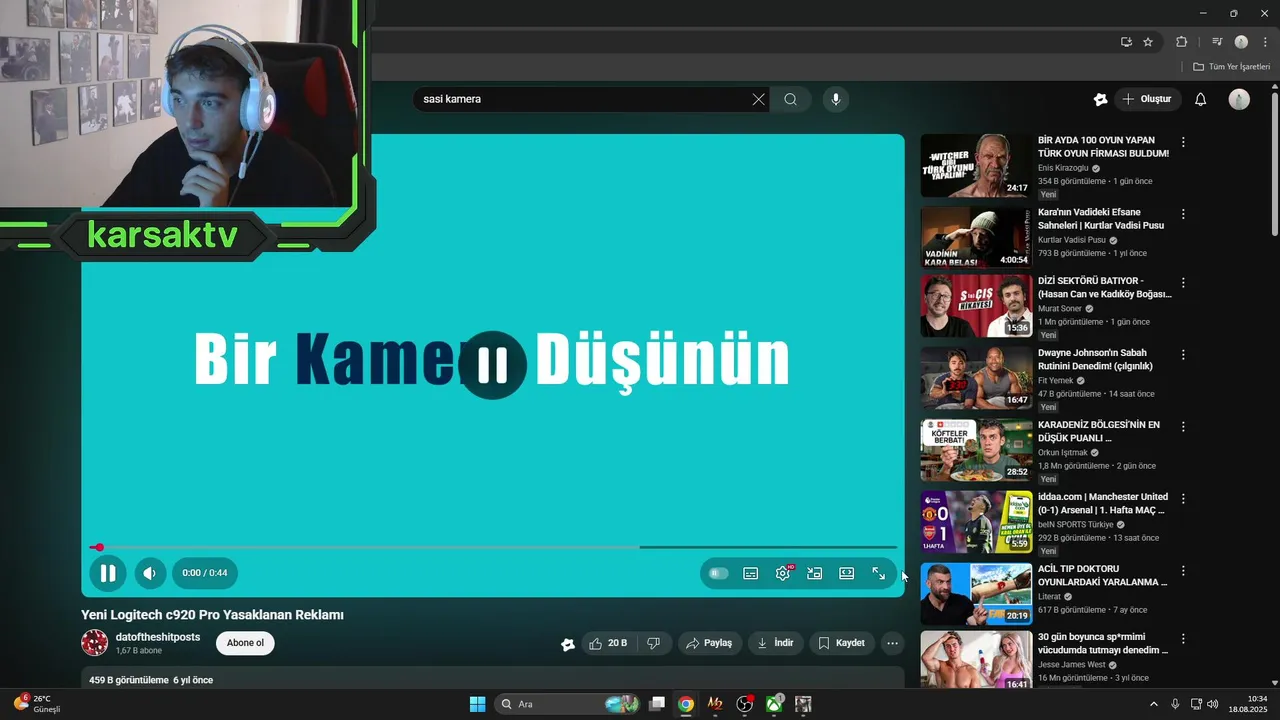The image size is (1280, 720).
Task: Seek on the video progress bar
Action: click(x=493, y=547)
